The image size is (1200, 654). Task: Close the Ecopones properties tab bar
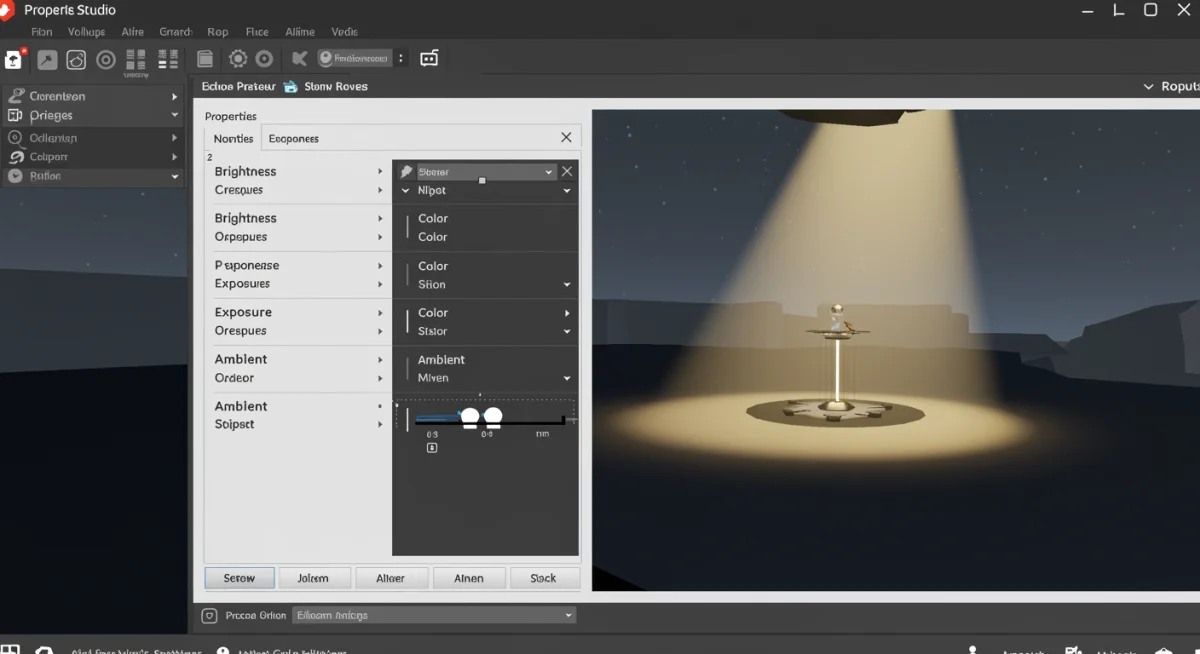(x=566, y=138)
